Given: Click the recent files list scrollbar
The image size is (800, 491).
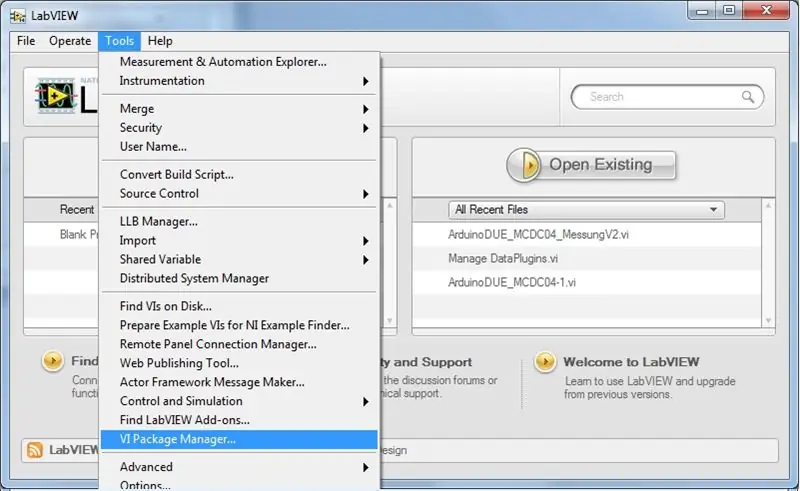Looking at the screenshot, I should point(768,263).
